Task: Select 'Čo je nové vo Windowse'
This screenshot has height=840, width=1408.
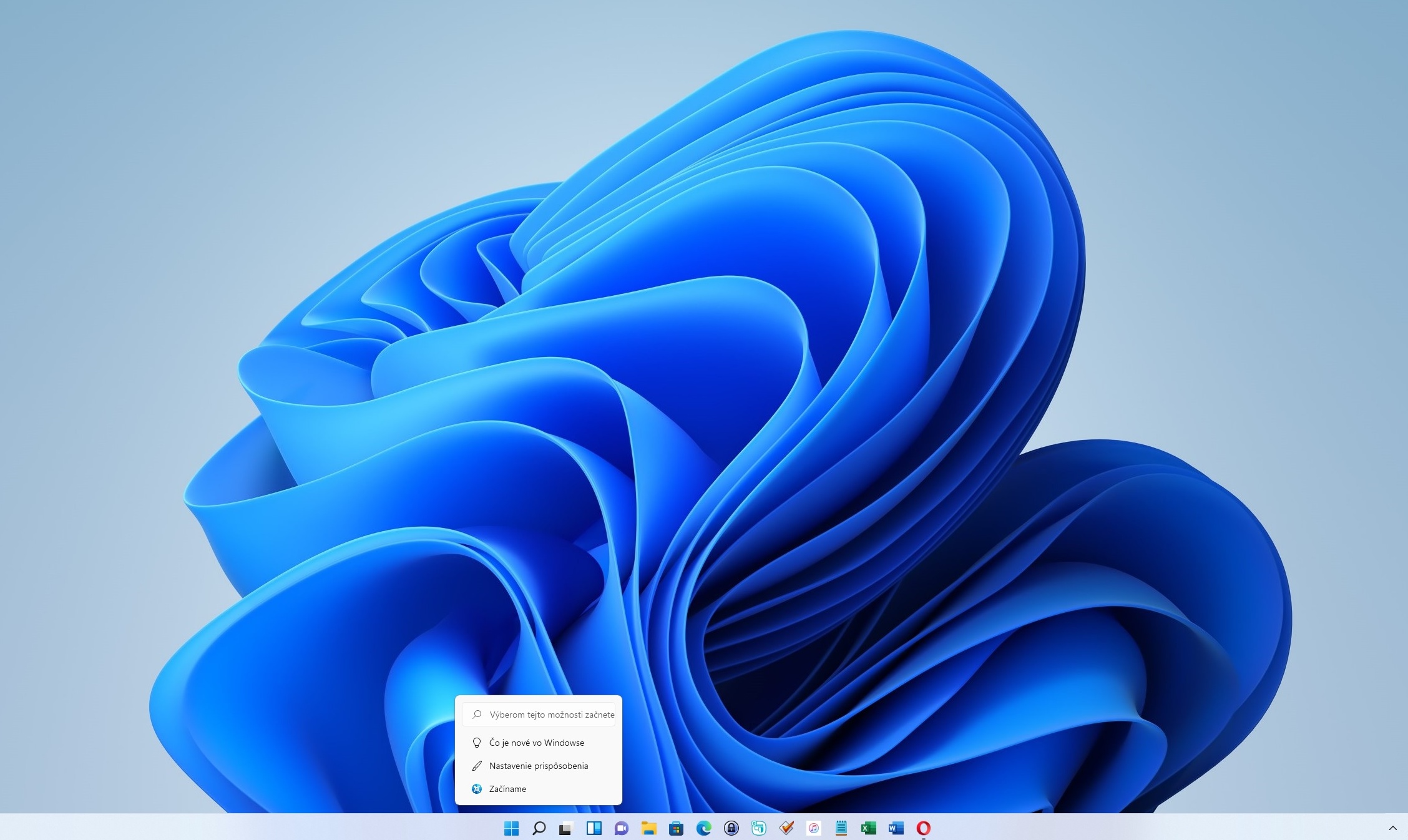Action: point(539,743)
